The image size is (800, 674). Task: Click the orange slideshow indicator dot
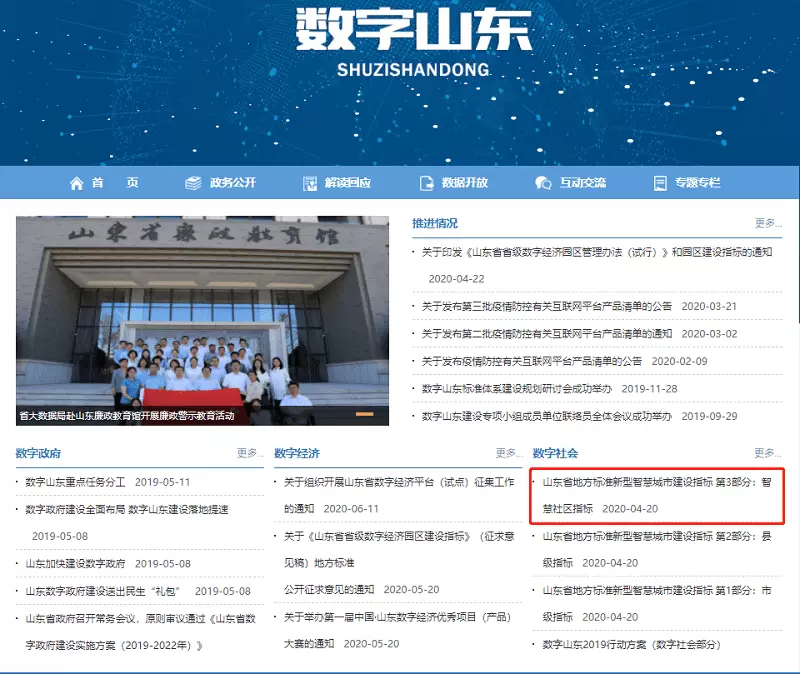tap(364, 414)
